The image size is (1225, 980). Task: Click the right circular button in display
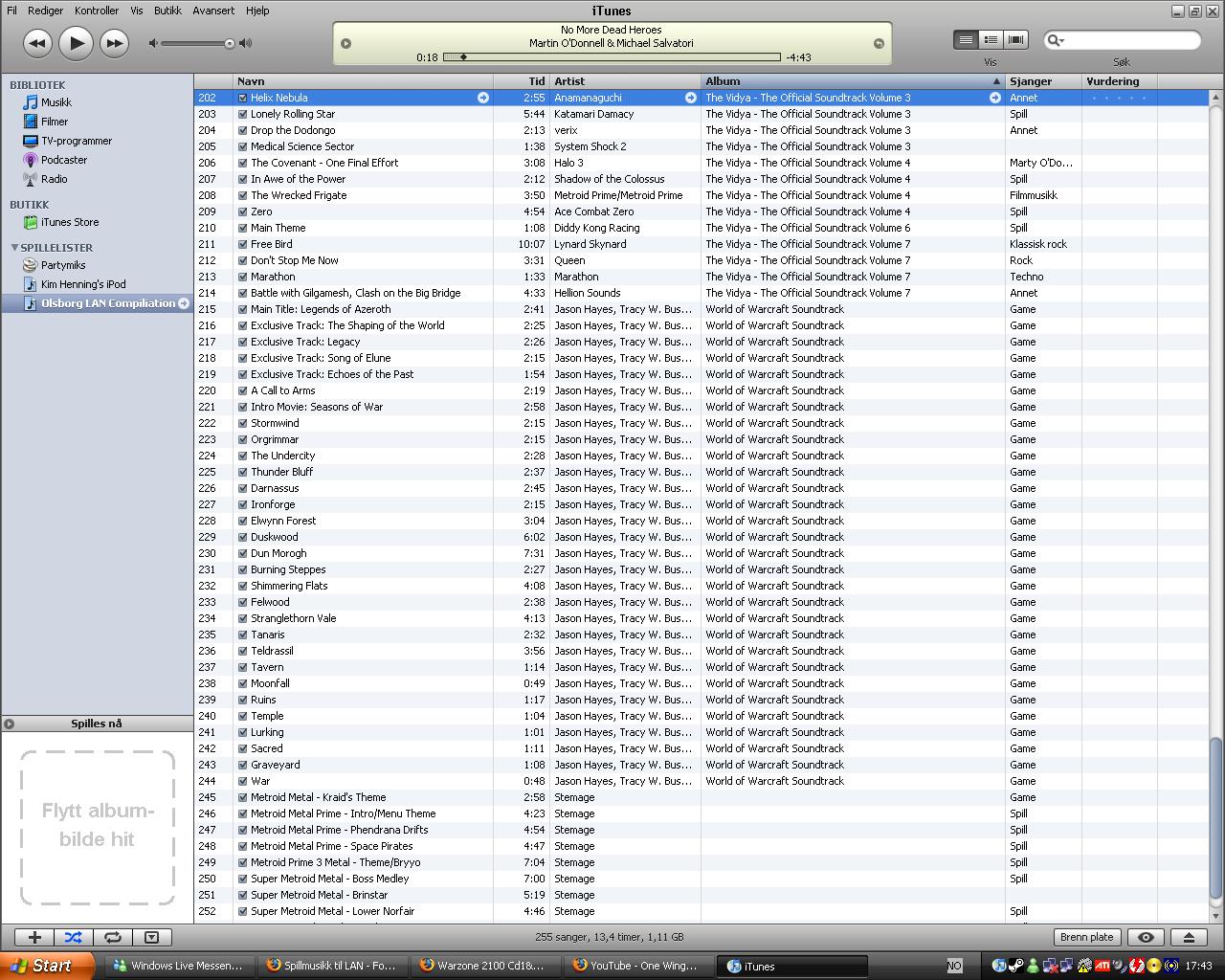(879, 43)
